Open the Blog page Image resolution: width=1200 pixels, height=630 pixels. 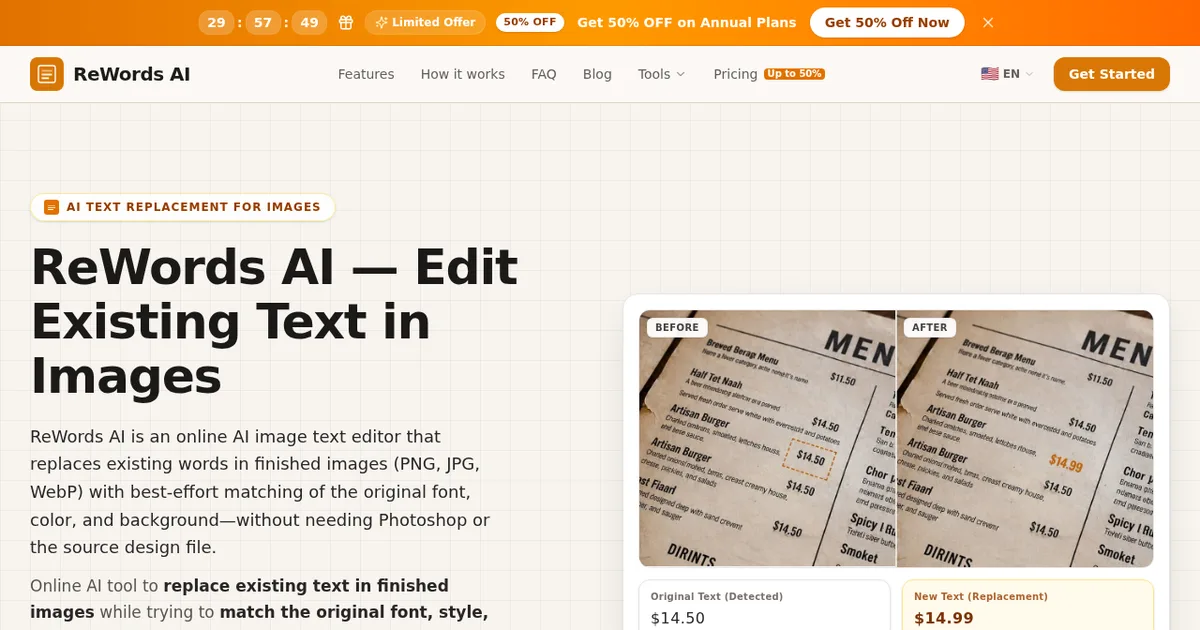[x=597, y=74]
